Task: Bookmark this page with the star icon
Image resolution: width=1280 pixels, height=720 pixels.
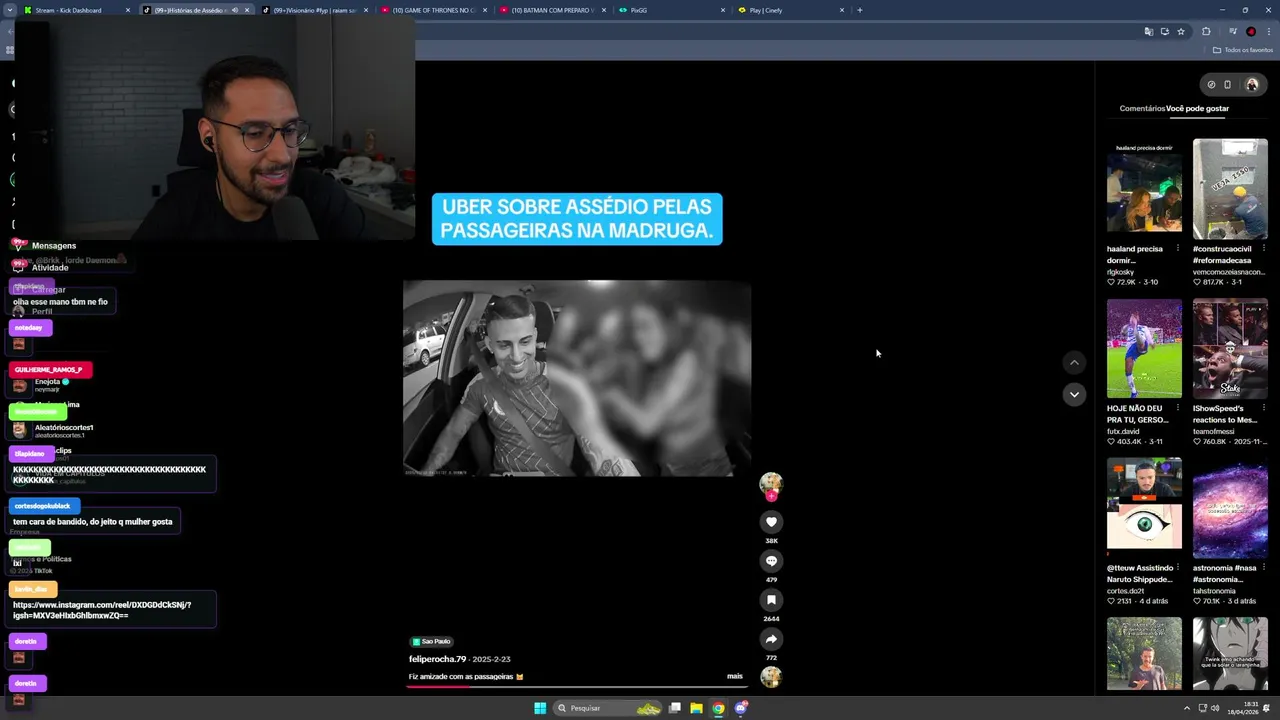Action: tap(1181, 32)
